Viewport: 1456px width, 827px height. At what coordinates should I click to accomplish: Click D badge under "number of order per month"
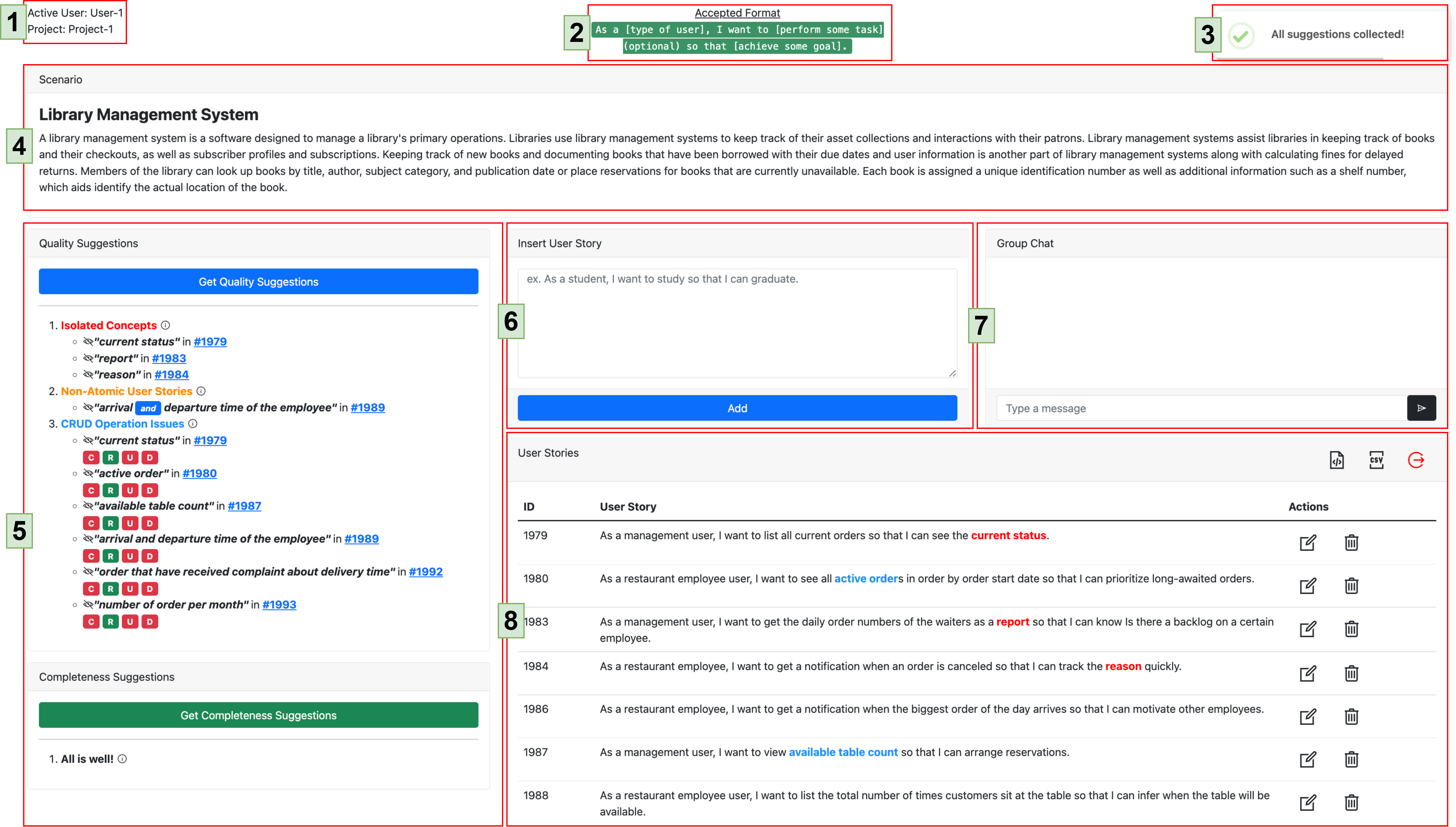pyautogui.click(x=149, y=622)
